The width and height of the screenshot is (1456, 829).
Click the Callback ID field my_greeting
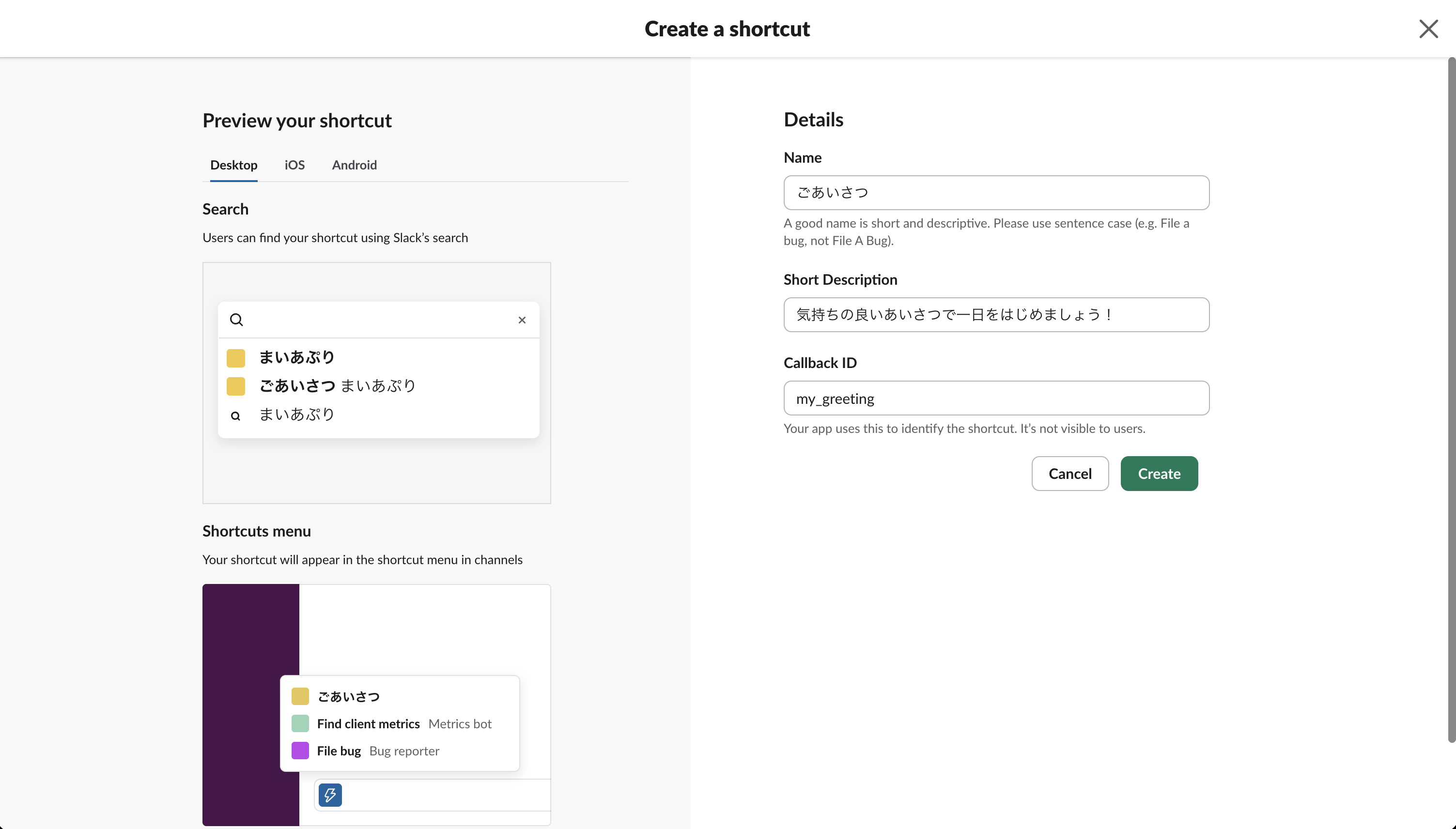995,398
